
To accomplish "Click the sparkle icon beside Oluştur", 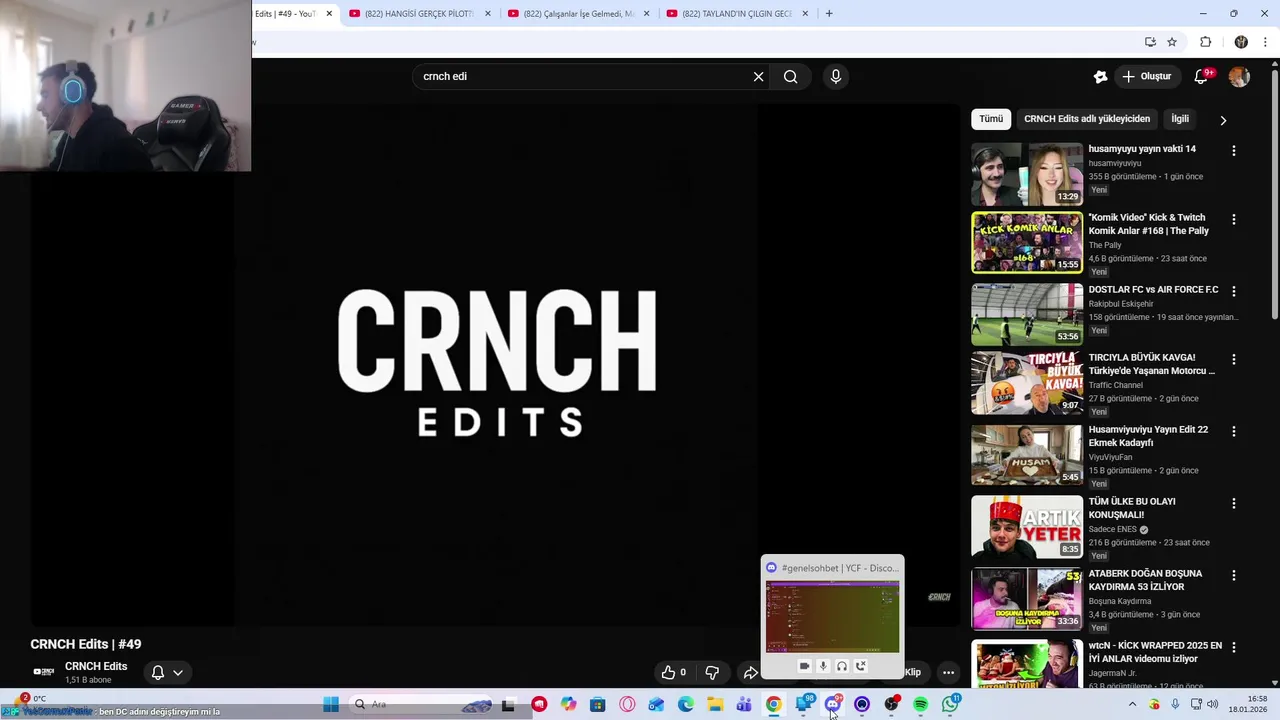I will click(x=1100, y=77).
